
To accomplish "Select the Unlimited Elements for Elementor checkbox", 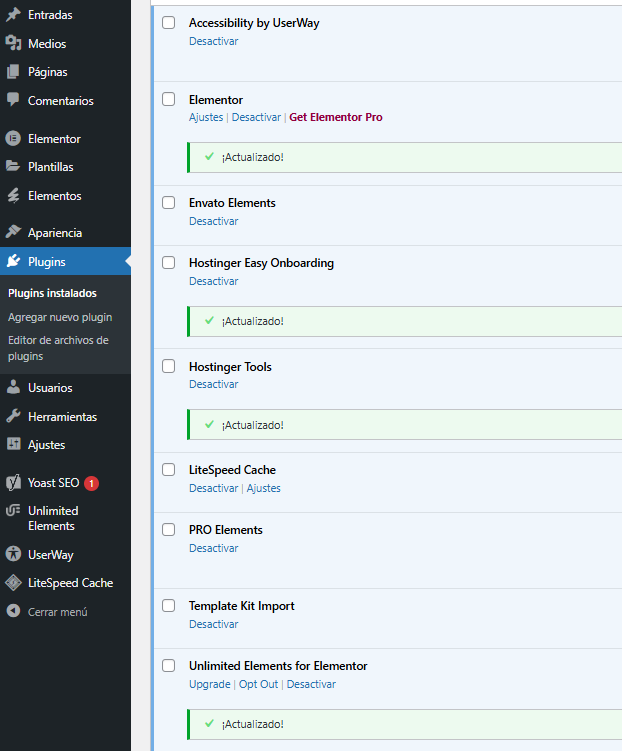I will click(x=169, y=666).
